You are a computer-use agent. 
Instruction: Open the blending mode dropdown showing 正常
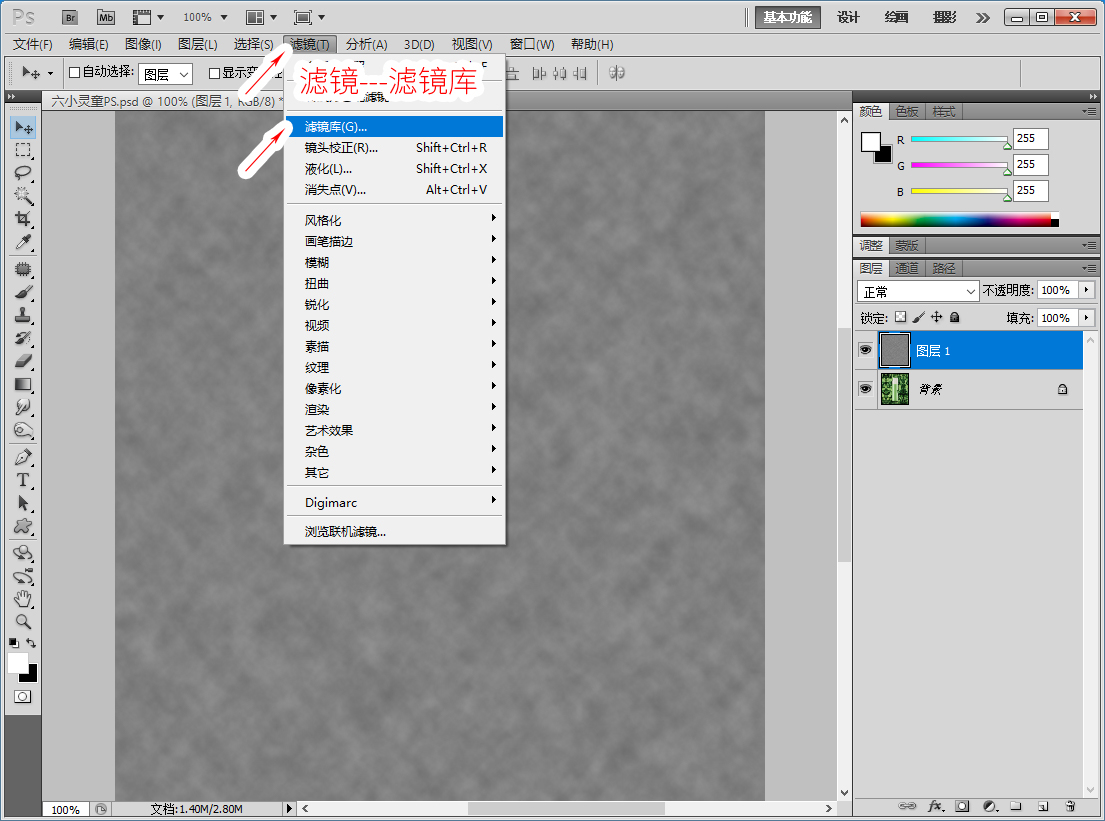(x=916, y=290)
